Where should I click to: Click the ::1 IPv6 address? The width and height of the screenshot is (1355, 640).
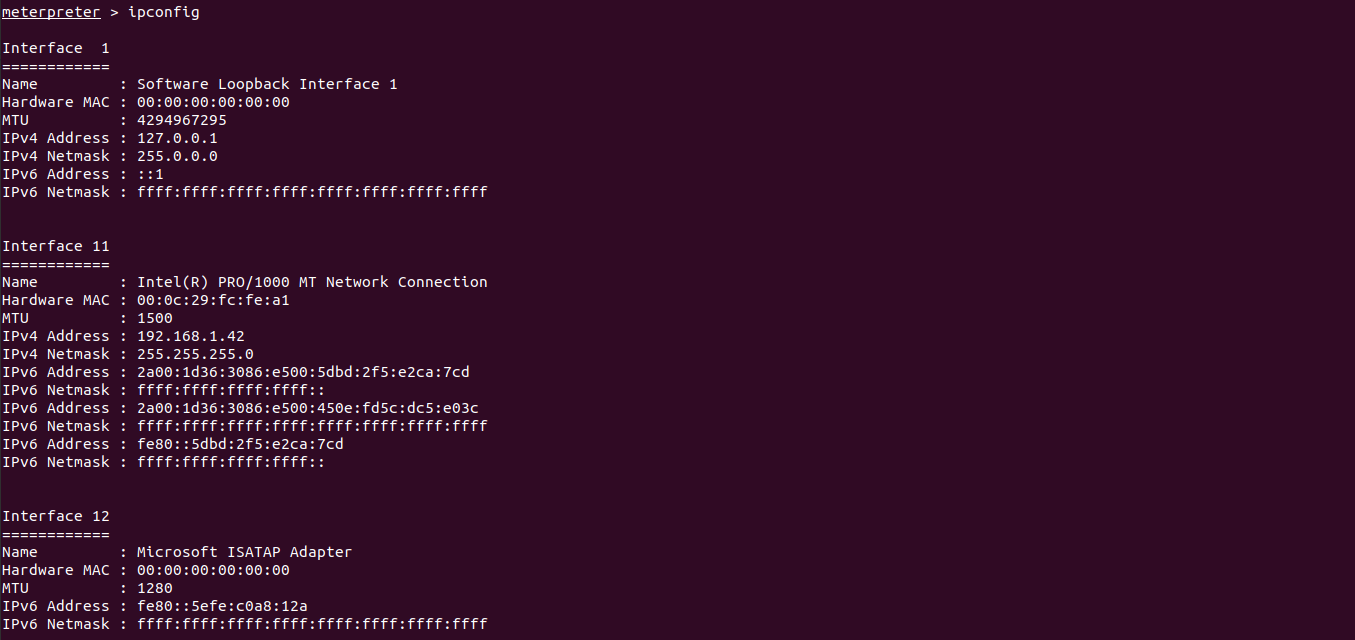click(150, 174)
